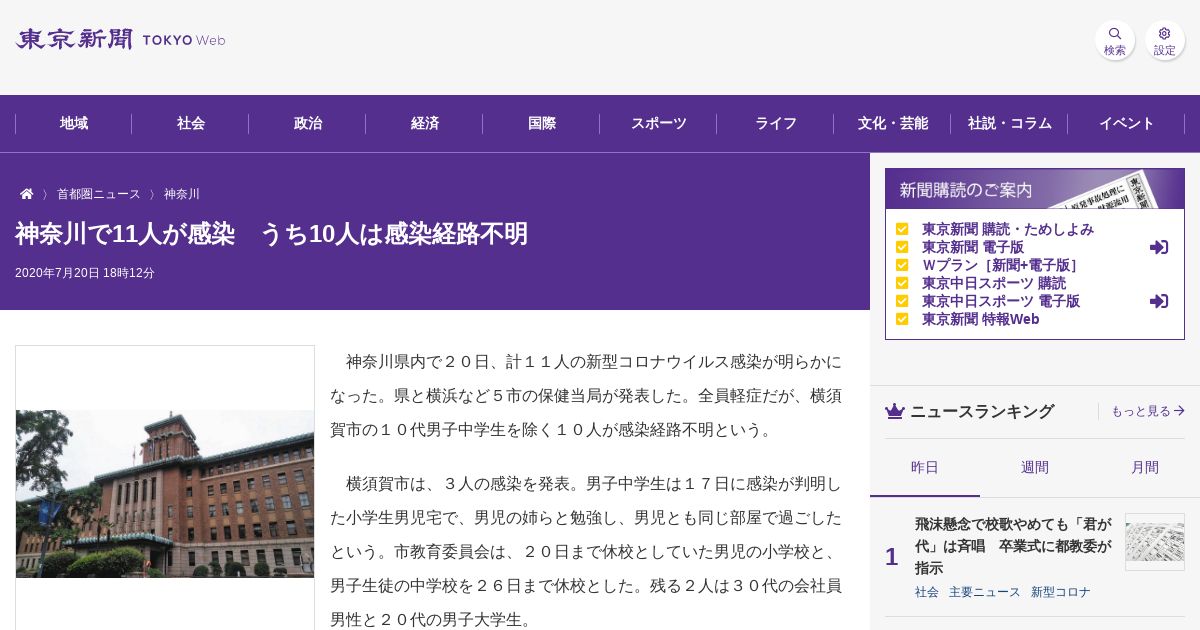
Task: Click checkmark icon next to 東京新聞 購読・ためしよみ
Action: [x=902, y=229]
